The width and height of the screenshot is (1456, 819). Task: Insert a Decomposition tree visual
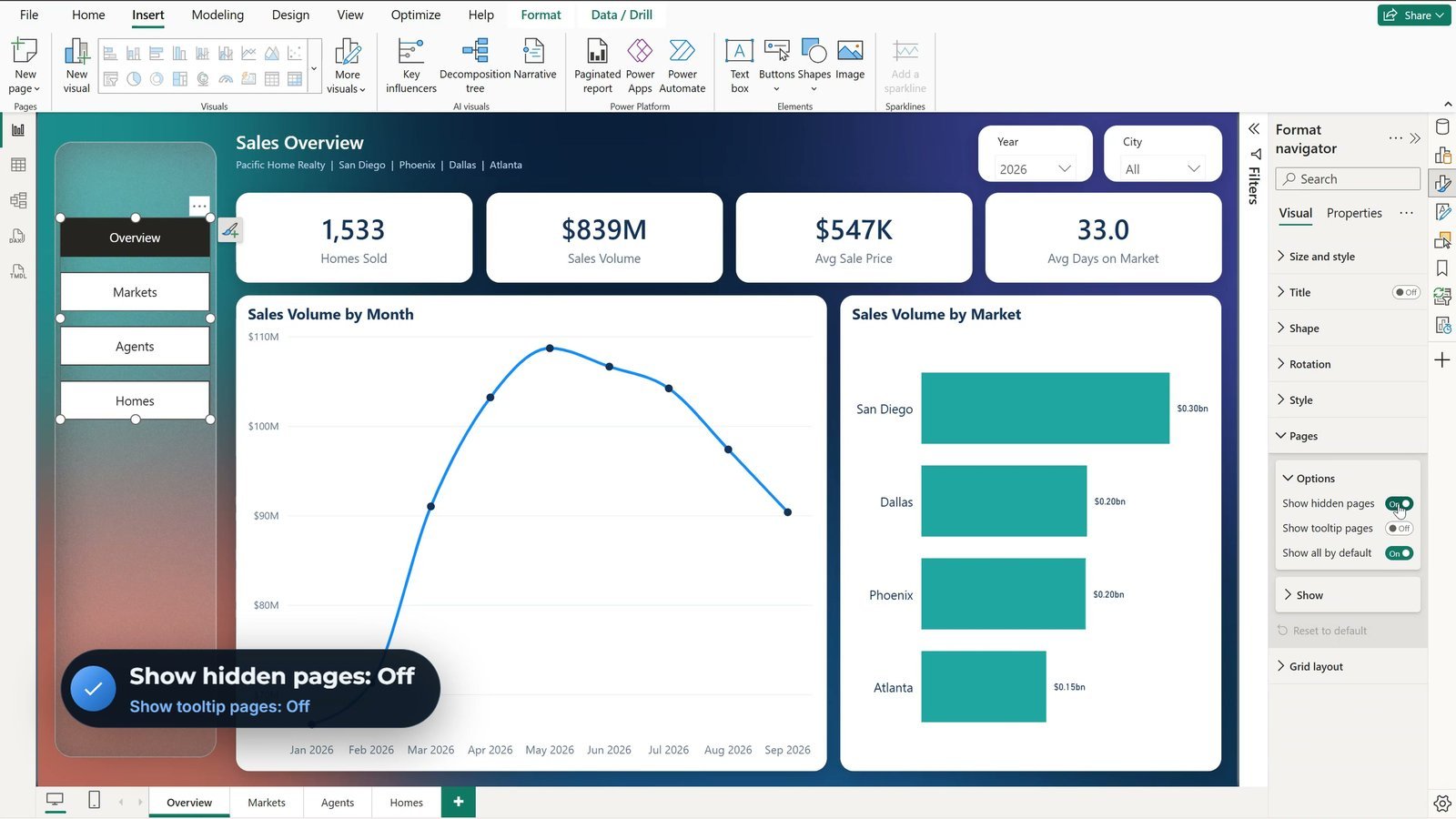[x=475, y=66]
